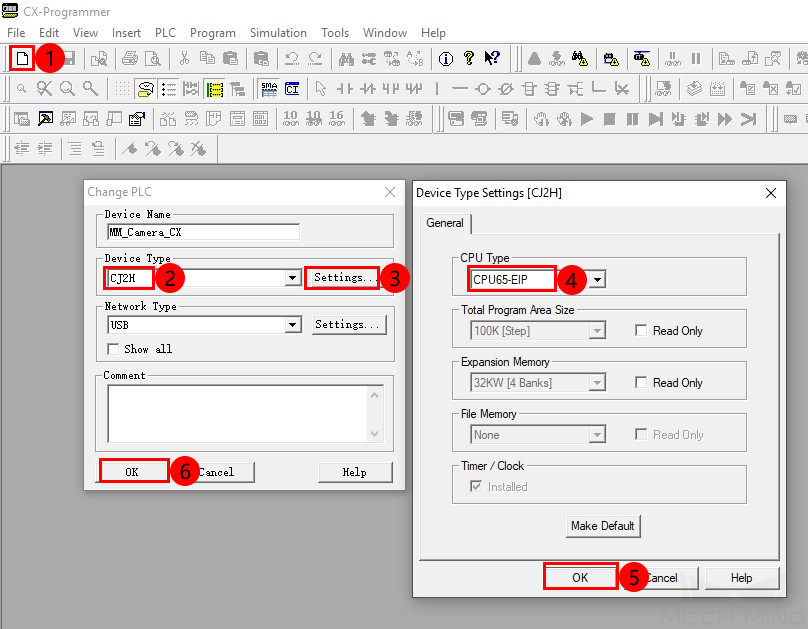Tick Read Only for File Memory
Image resolution: width=808 pixels, height=629 pixels.
pos(641,435)
